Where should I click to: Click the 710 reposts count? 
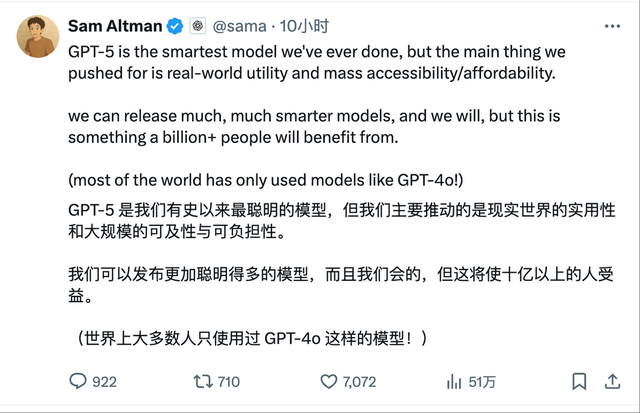pyautogui.click(x=228, y=382)
